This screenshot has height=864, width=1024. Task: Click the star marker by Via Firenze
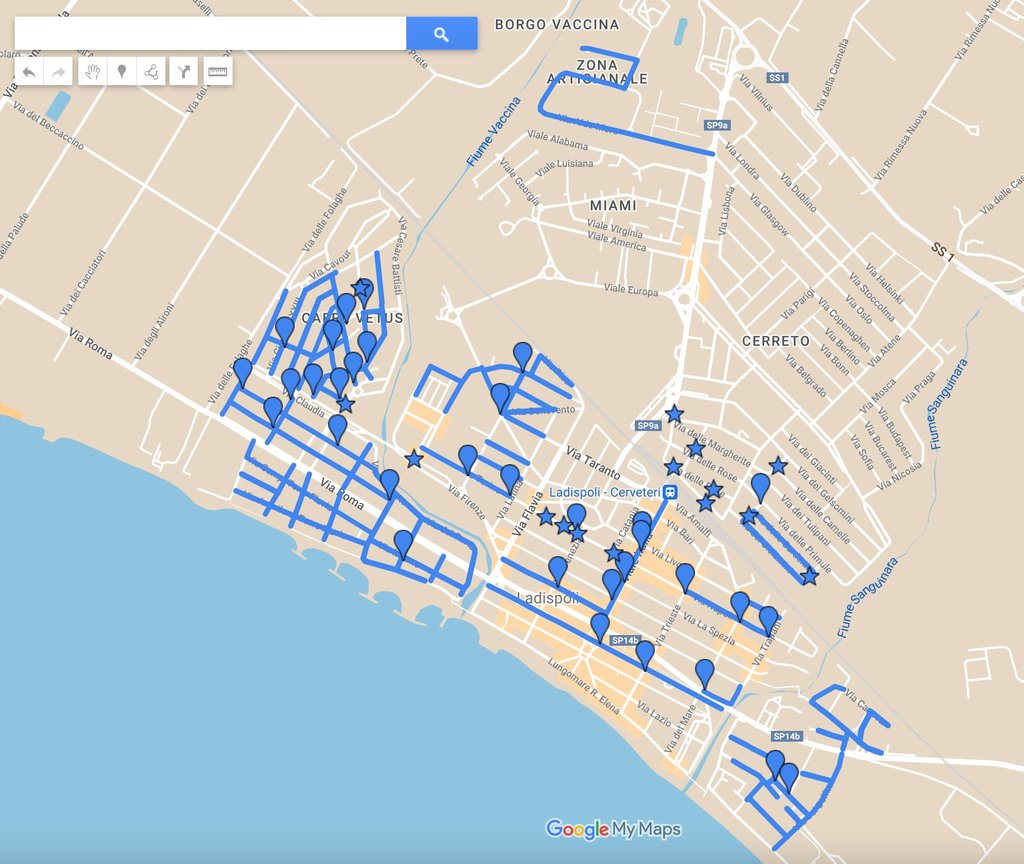(414, 459)
